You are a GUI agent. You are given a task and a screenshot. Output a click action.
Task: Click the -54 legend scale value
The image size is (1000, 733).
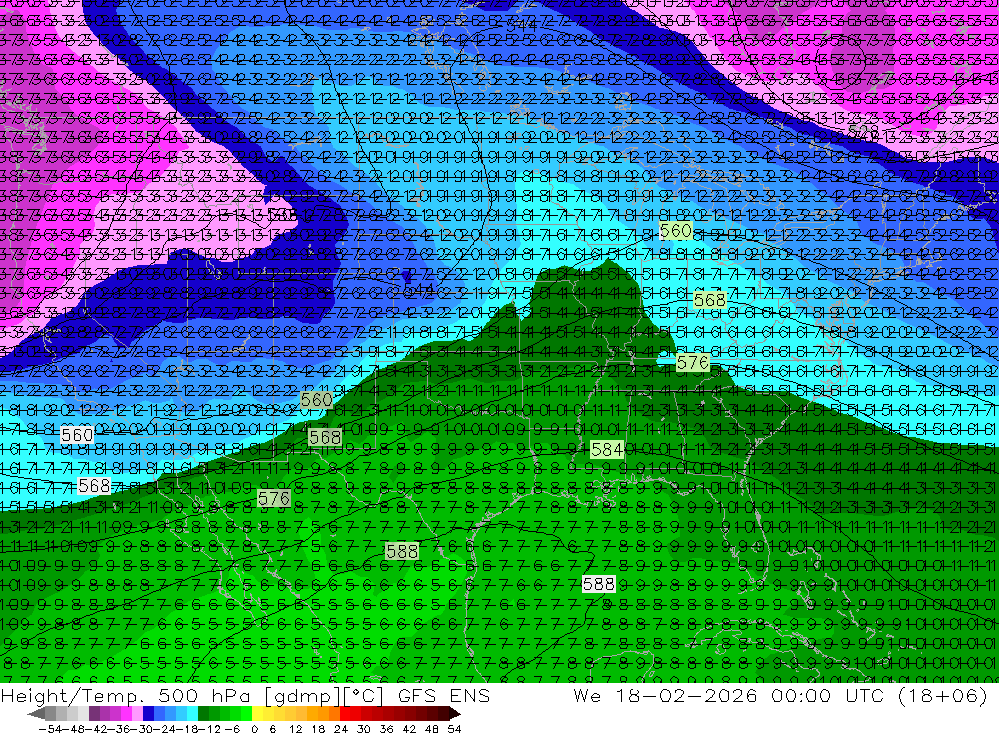click(48, 729)
